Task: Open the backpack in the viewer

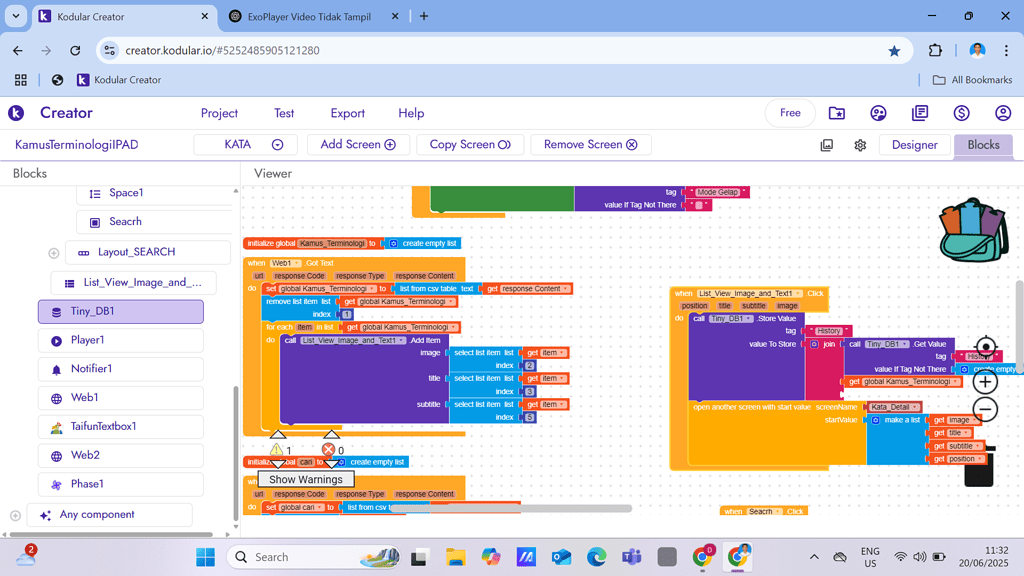Action: (x=973, y=231)
